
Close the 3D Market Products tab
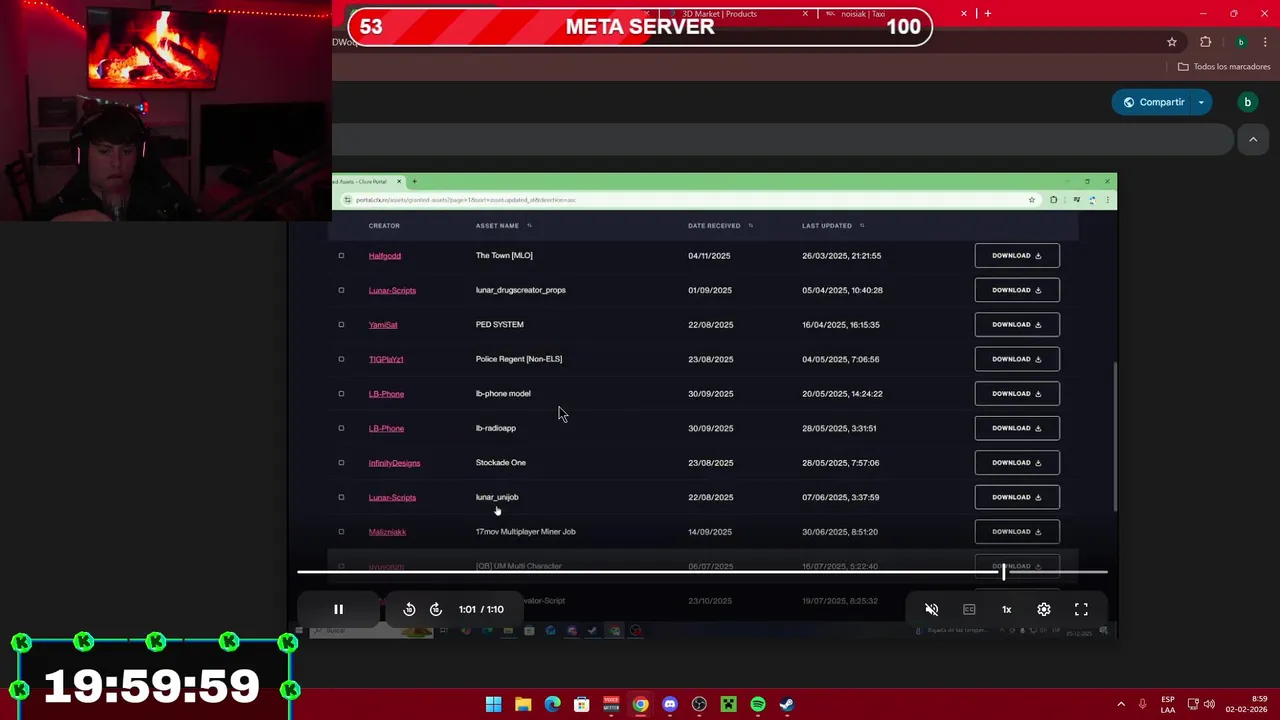coord(805,14)
